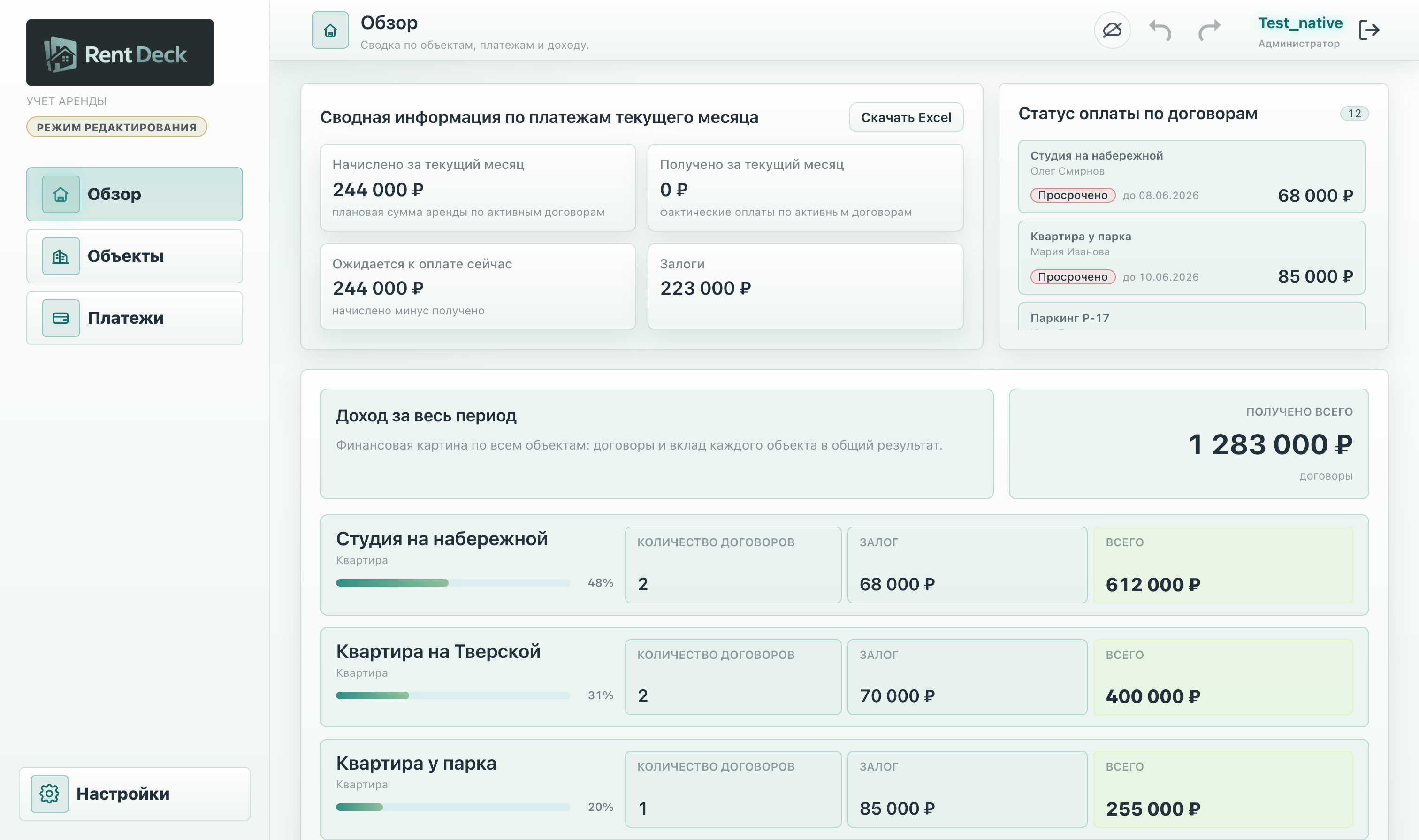The height and width of the screenshot is (840, 1419).
Task: Click the Квартира на Тверской row title
Action: (x=438, y=651)
